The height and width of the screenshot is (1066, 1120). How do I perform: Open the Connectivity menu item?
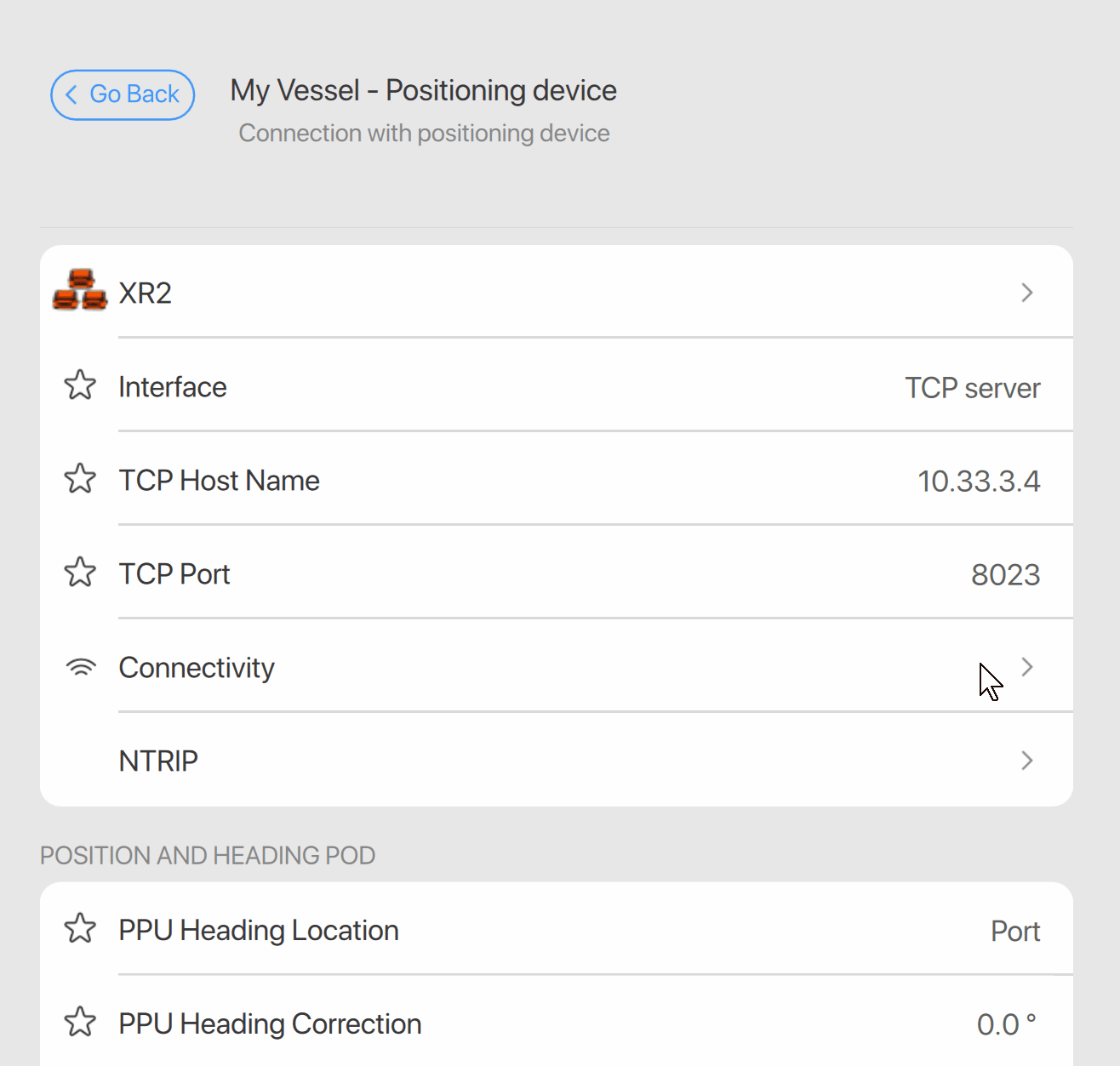point(557,667)
